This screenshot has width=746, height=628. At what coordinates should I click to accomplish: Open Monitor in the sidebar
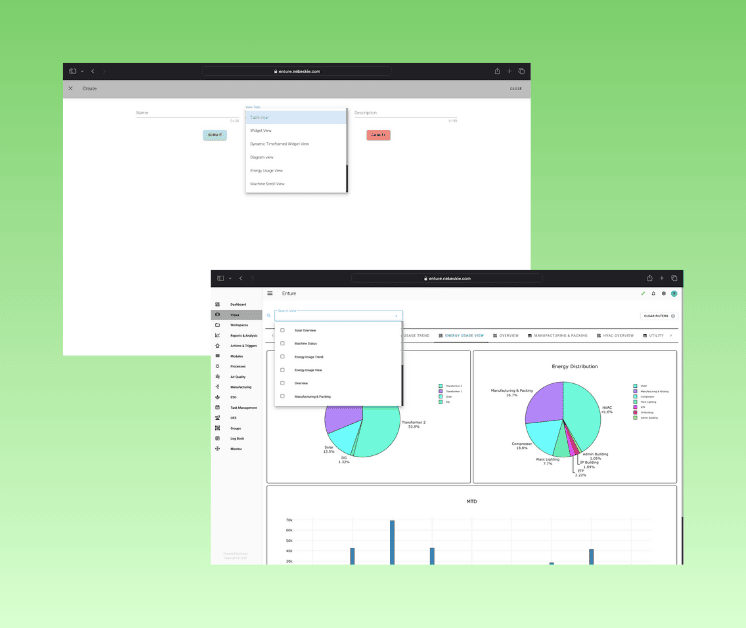236,449
